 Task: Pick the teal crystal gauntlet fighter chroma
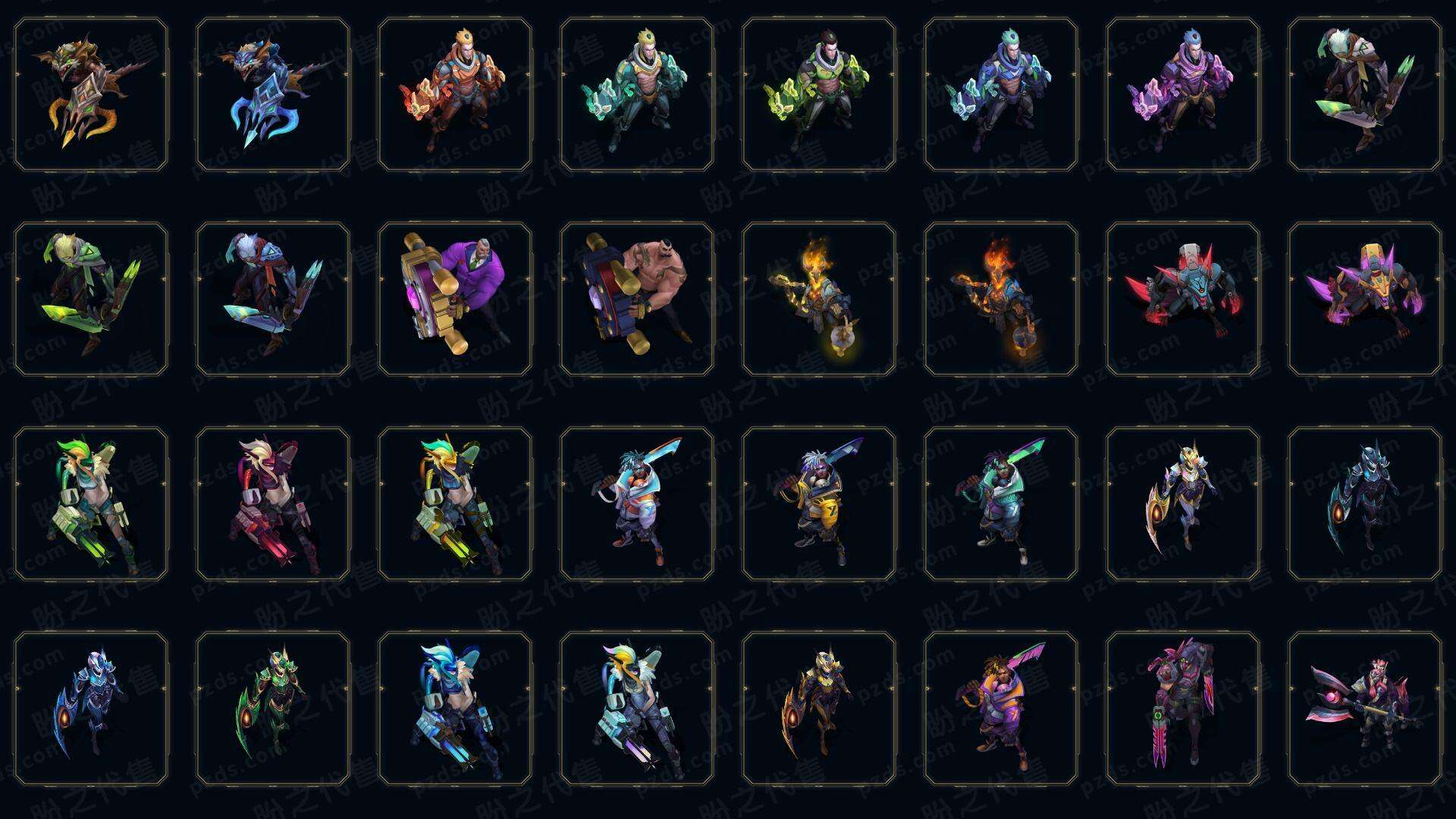coord(637,94)
